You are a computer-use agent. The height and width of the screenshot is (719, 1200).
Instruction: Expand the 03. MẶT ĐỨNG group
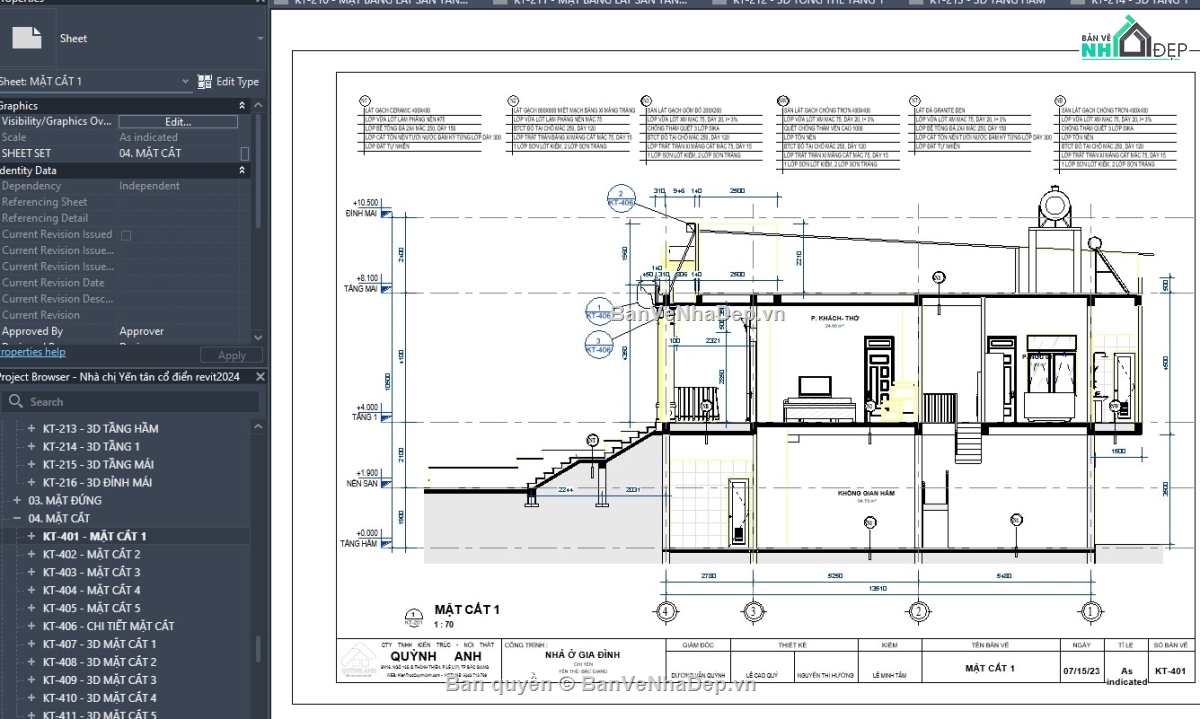16,500
